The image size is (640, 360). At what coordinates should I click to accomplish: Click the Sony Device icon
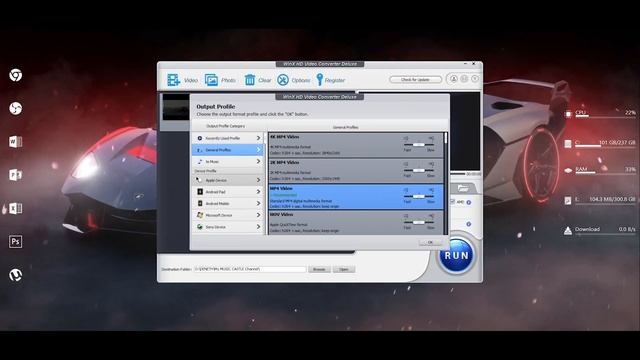200,227
